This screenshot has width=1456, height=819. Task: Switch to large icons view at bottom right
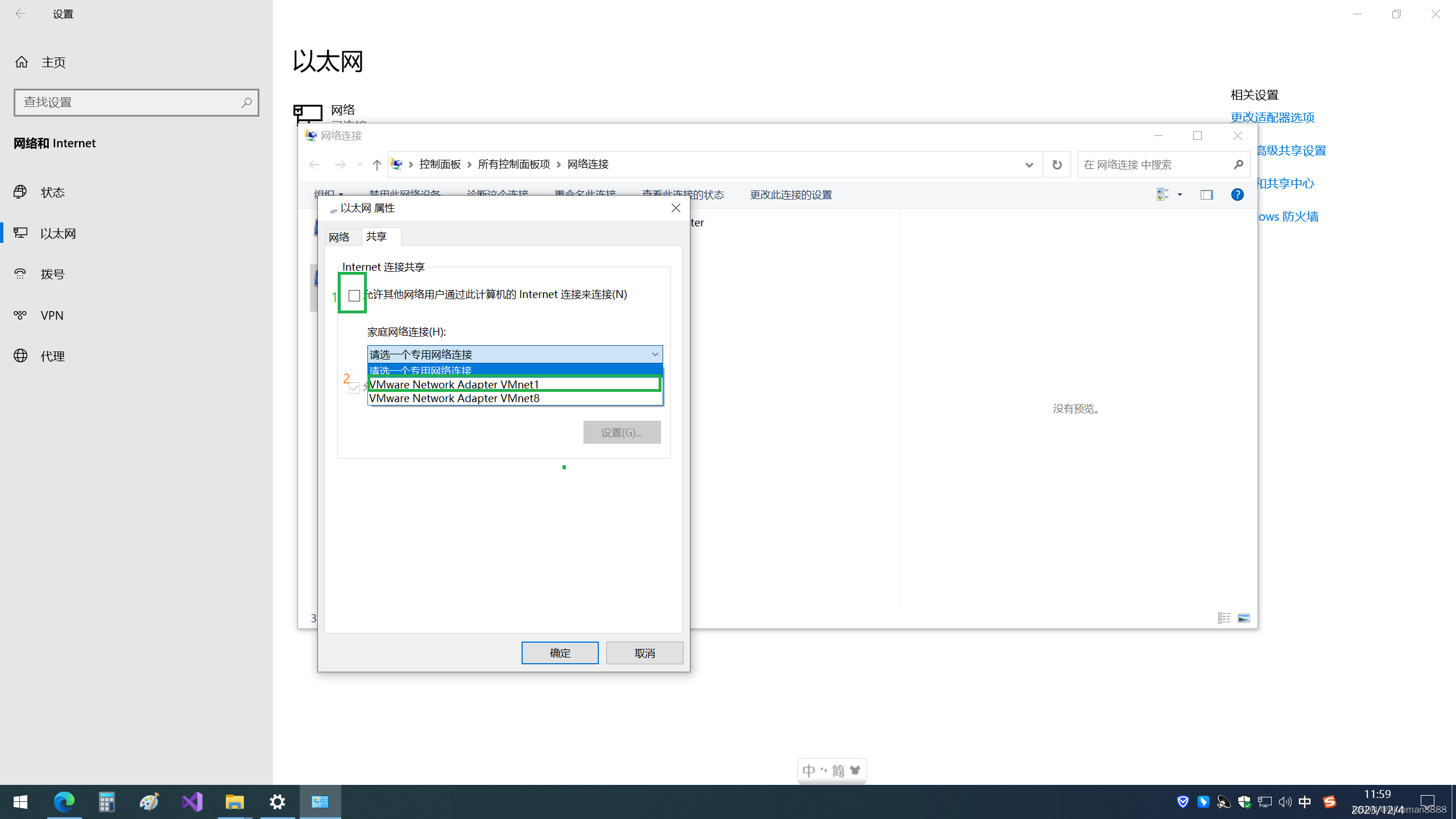pos(1244,618)
